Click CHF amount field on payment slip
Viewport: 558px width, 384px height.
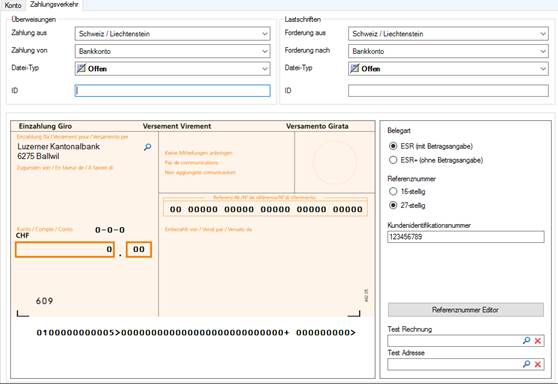click(65, 249)
